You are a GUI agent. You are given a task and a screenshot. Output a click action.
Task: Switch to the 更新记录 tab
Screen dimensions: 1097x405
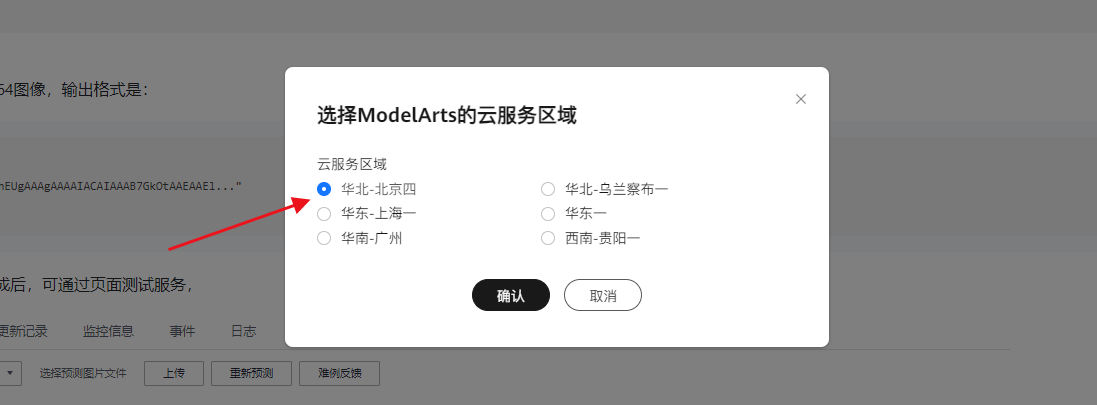coord(22,331)
